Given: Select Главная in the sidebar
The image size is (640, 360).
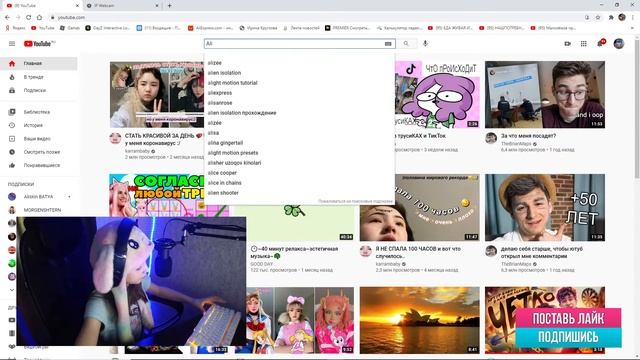Looking at the screenshot, I should tap(39, 64).
